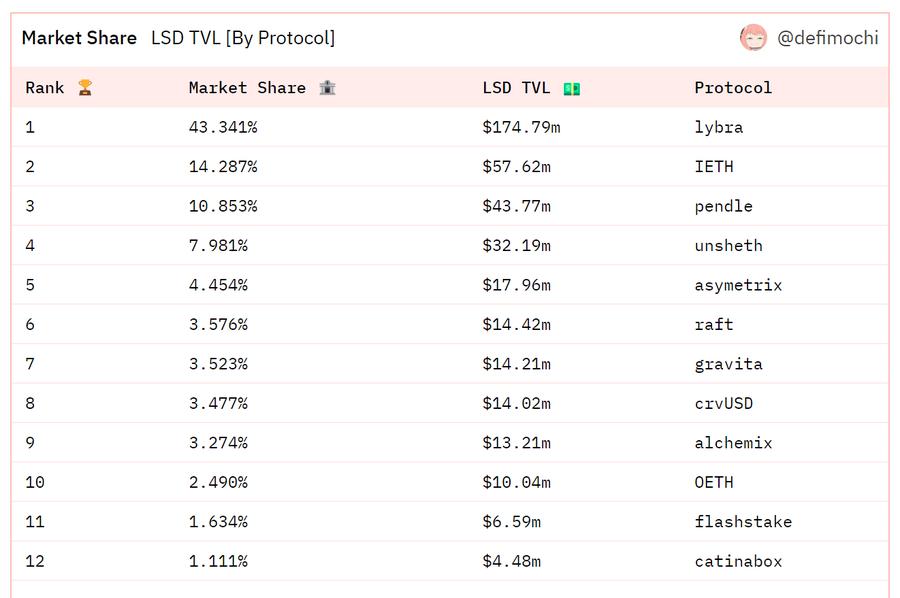Select the lybra protocol cell

[719, 127]
